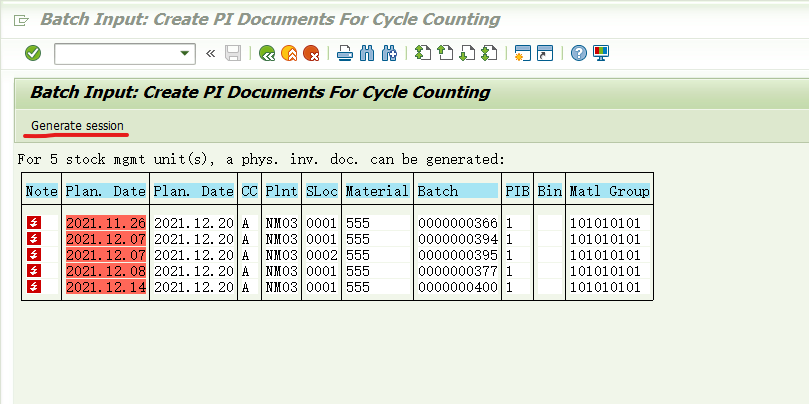Click the red note icon for batch 0000000394

34,239
